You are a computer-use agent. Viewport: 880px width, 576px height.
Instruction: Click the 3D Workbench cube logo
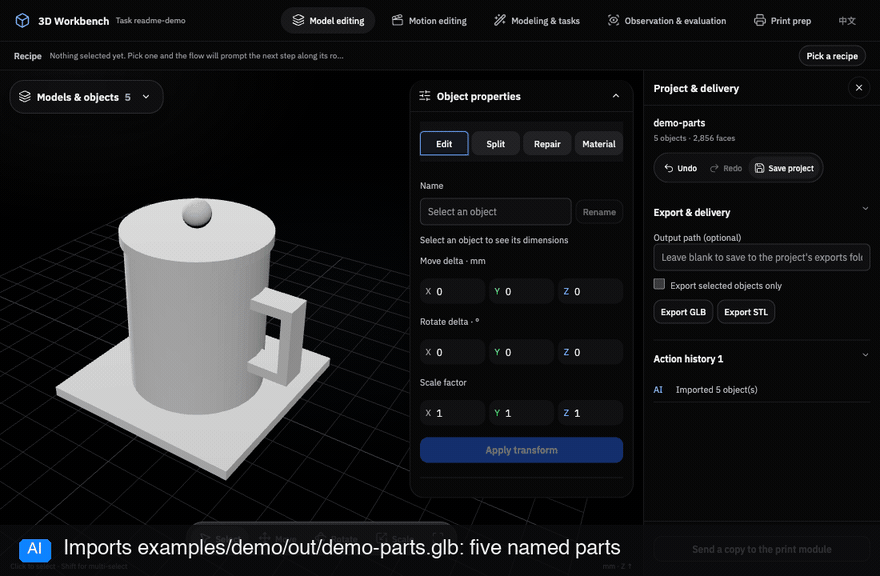(22, 21)
